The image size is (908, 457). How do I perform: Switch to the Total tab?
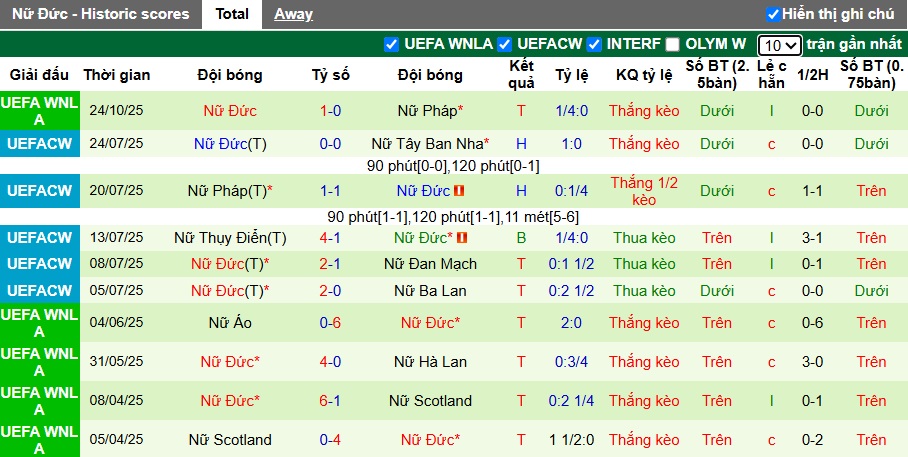232,14
